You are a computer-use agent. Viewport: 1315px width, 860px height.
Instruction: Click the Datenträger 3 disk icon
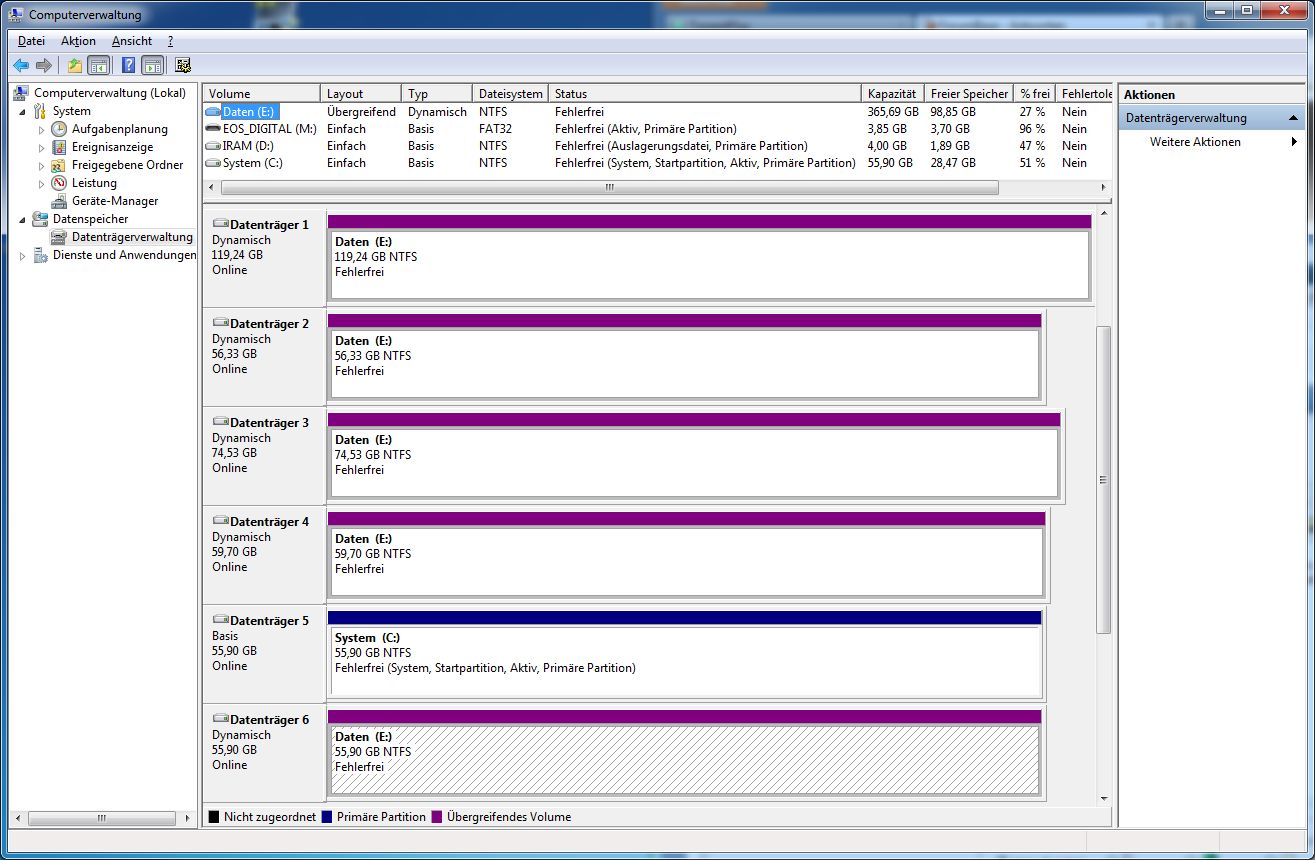point(220,422)
